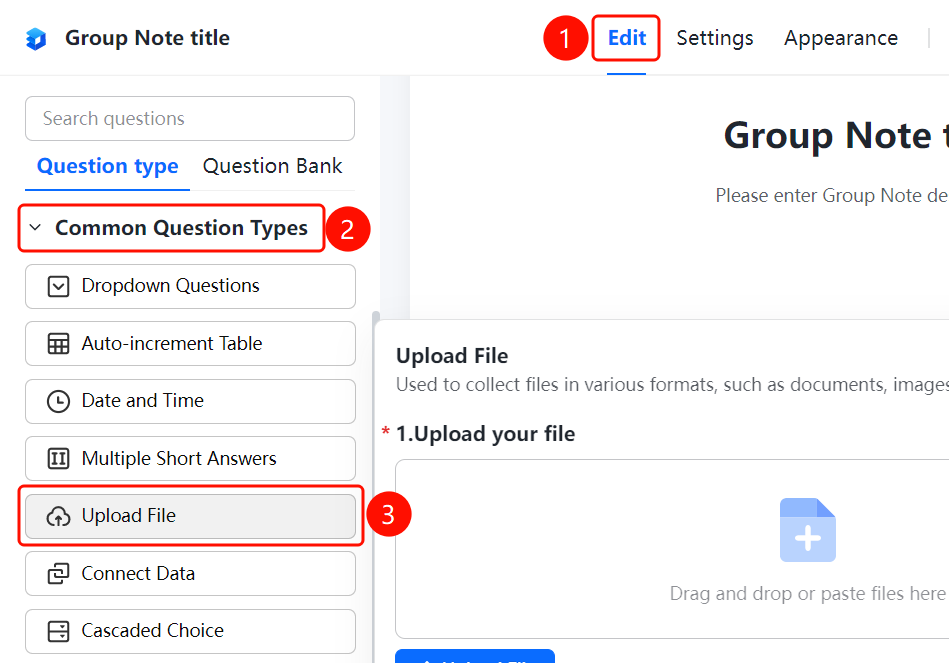Select the Upload File cloud icon

tap(58, 516)
